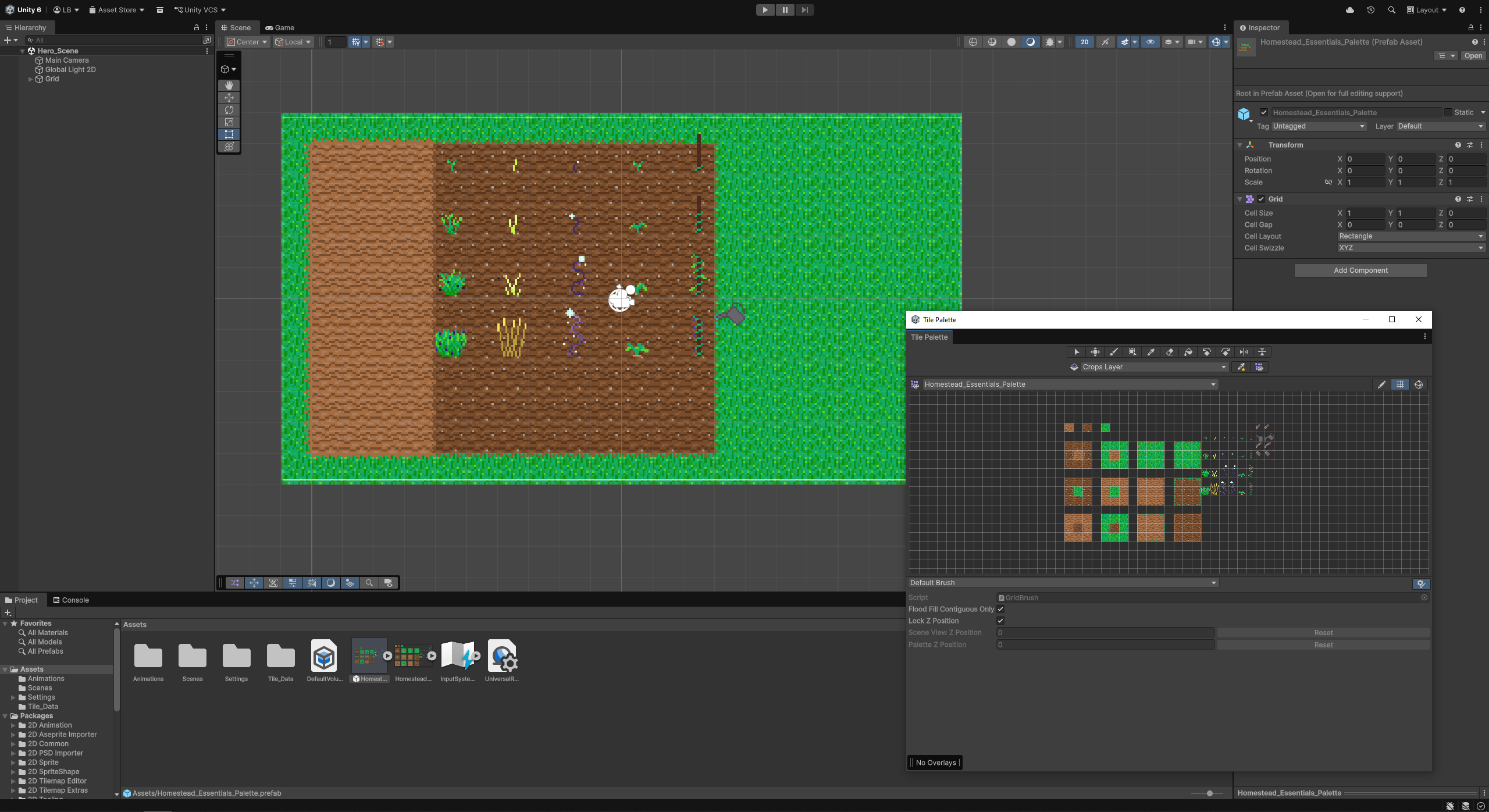Viewport: 1489px width, 812px height.
Task: Open the Default Brush dropdown
Action: pyautogui.click(x=1063, y=583)
